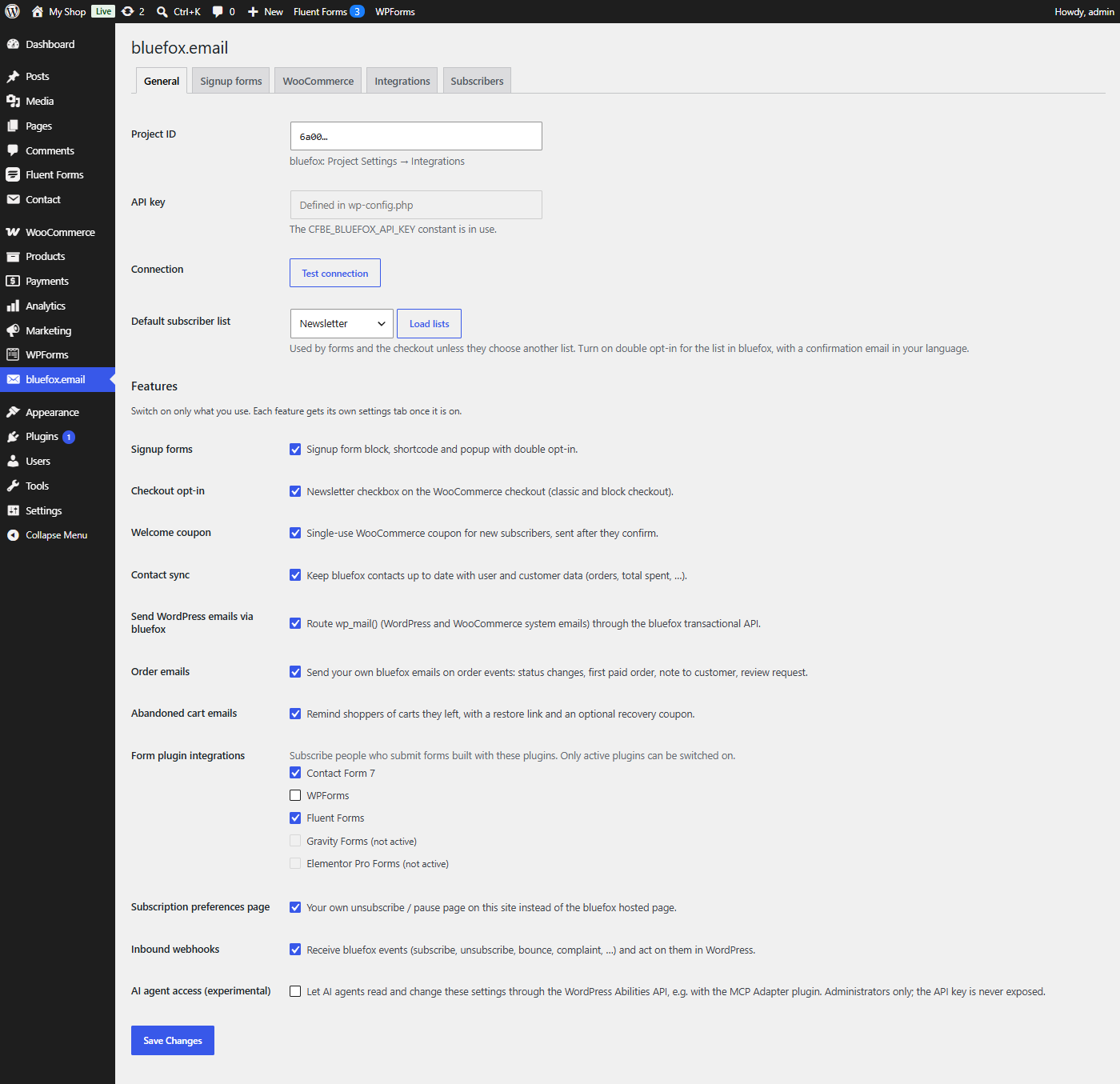Click the Pages icon in sidebar
Screen dimensions: 1120x1084
pos(13,126)
